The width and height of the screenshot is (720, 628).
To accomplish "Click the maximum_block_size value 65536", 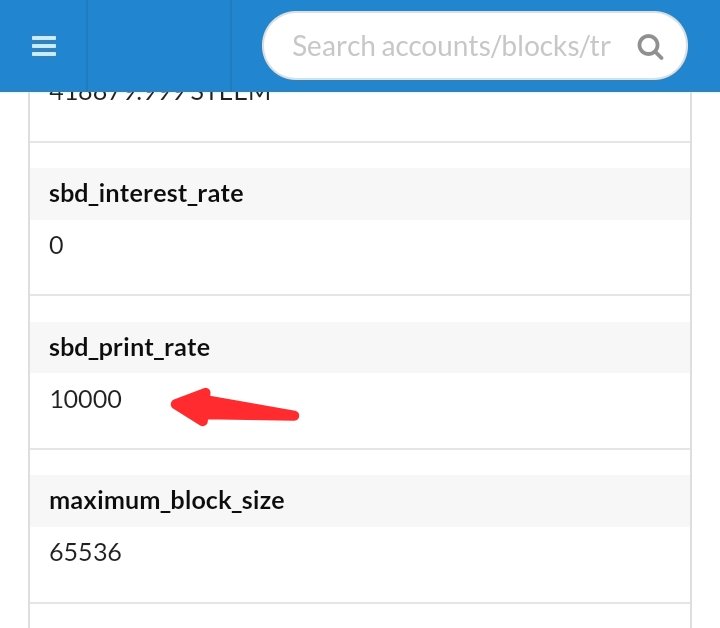I will (85, 552).
